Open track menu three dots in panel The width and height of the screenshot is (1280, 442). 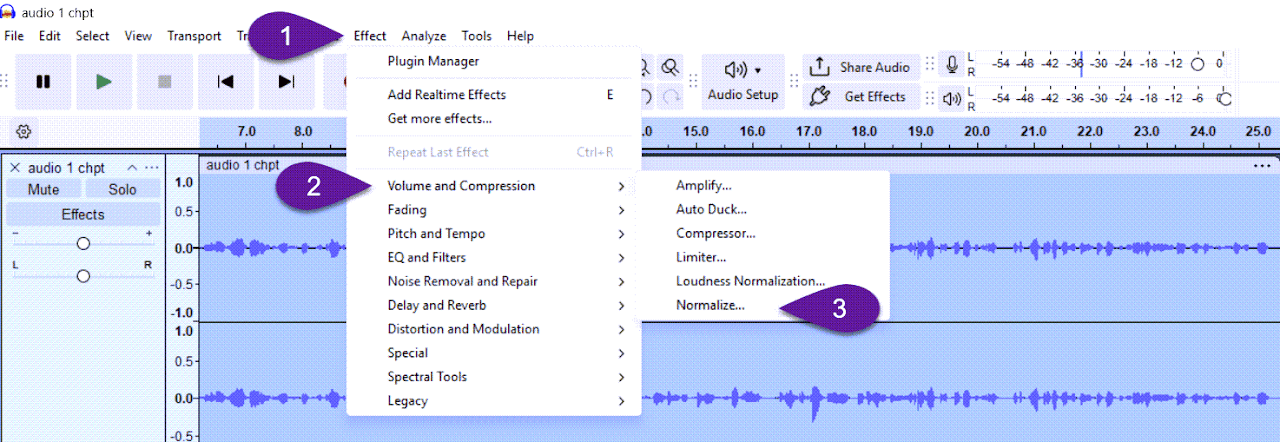151,168
